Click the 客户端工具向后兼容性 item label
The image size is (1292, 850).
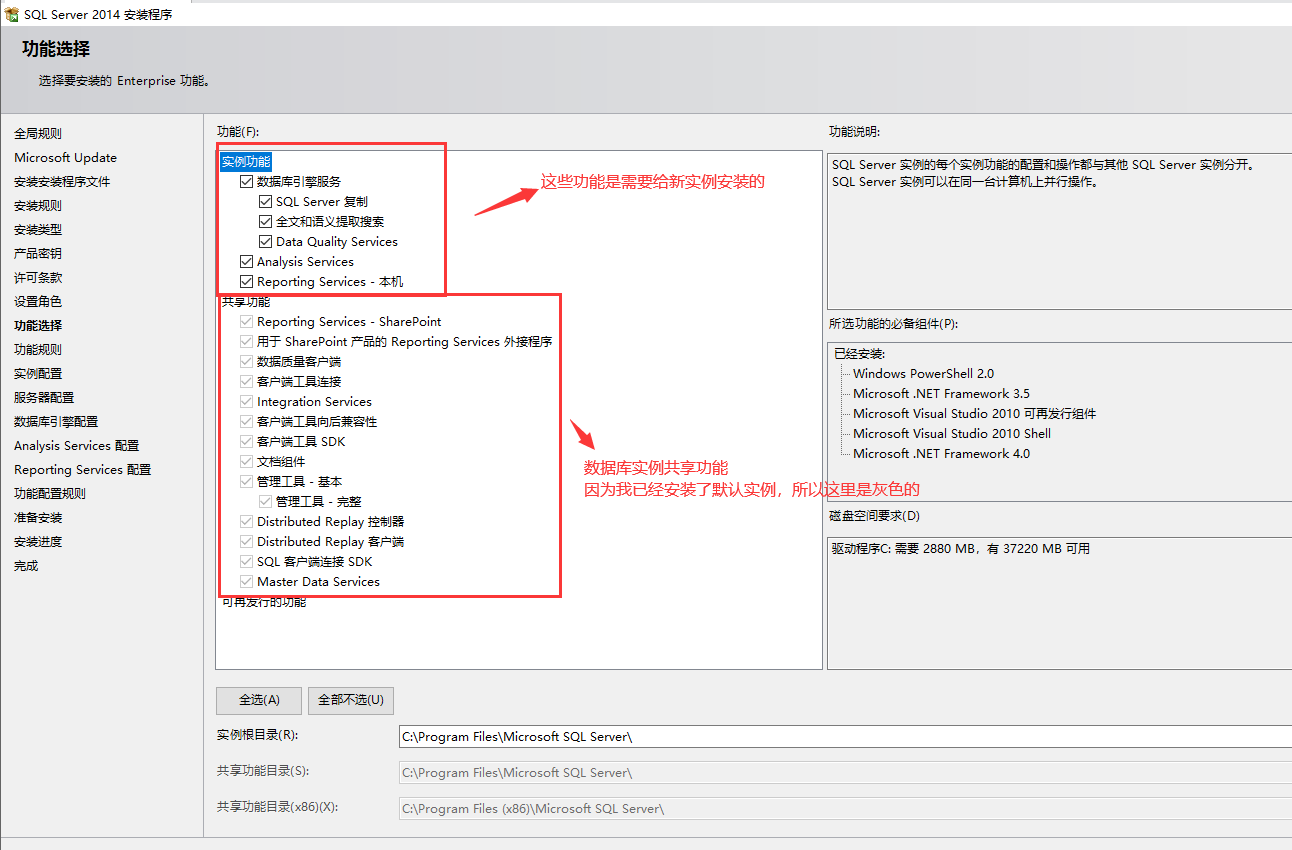317,422
